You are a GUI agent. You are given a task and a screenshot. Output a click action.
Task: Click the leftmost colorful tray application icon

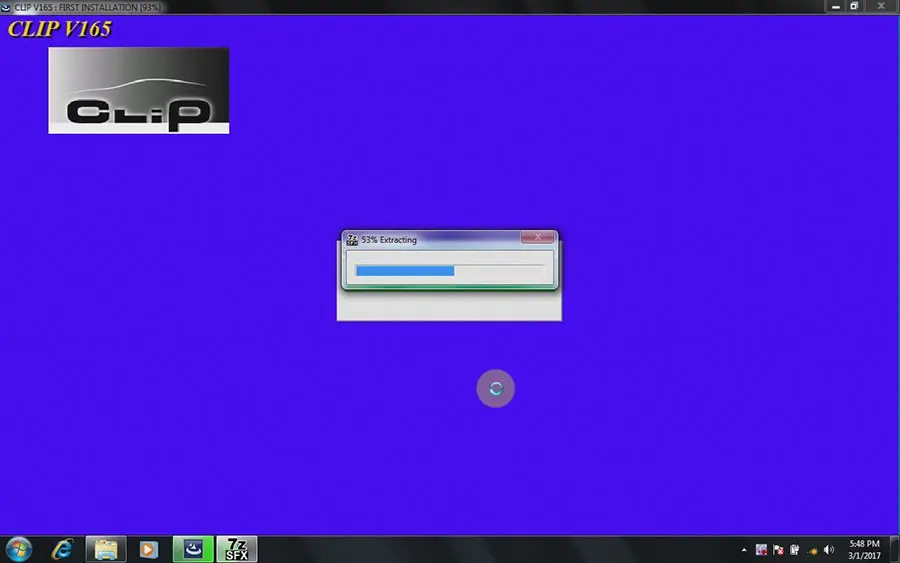click(x=761, y=550)
